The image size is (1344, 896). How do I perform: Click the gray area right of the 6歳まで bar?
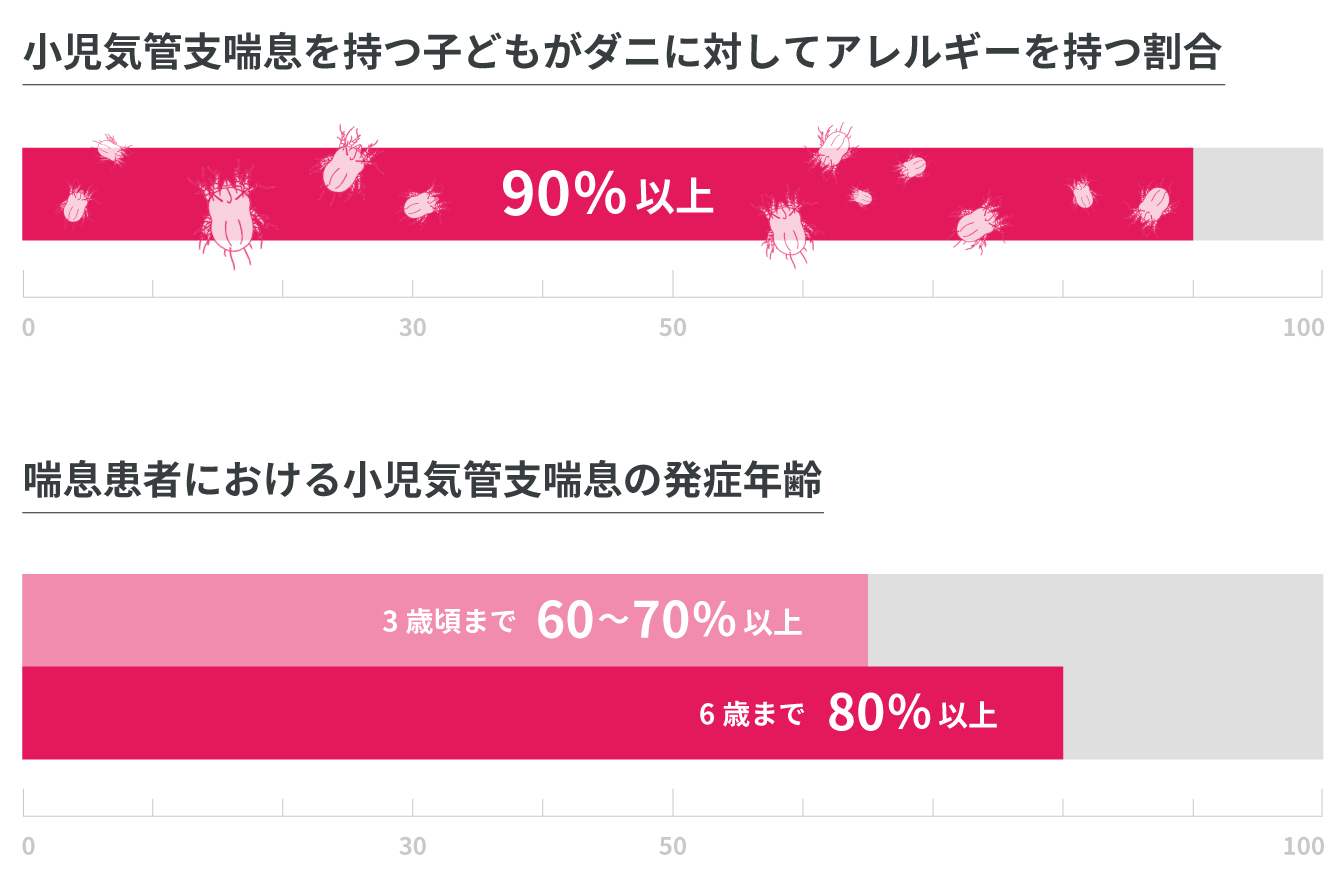1192,713
